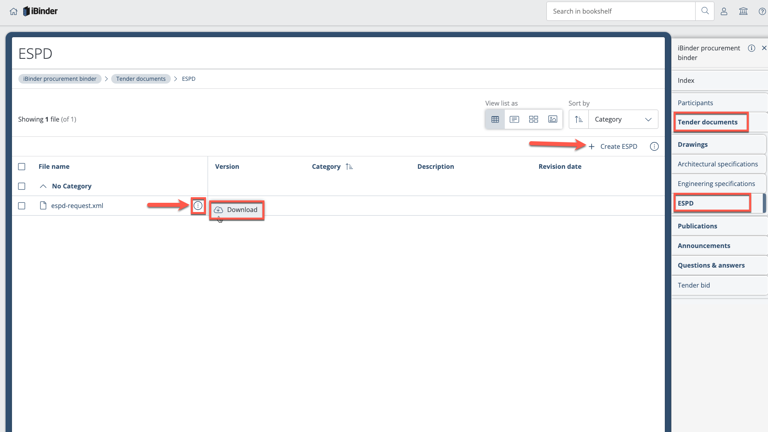
Task: Select the espd-request.xml checkbox
Action: [x=22, y=206]
